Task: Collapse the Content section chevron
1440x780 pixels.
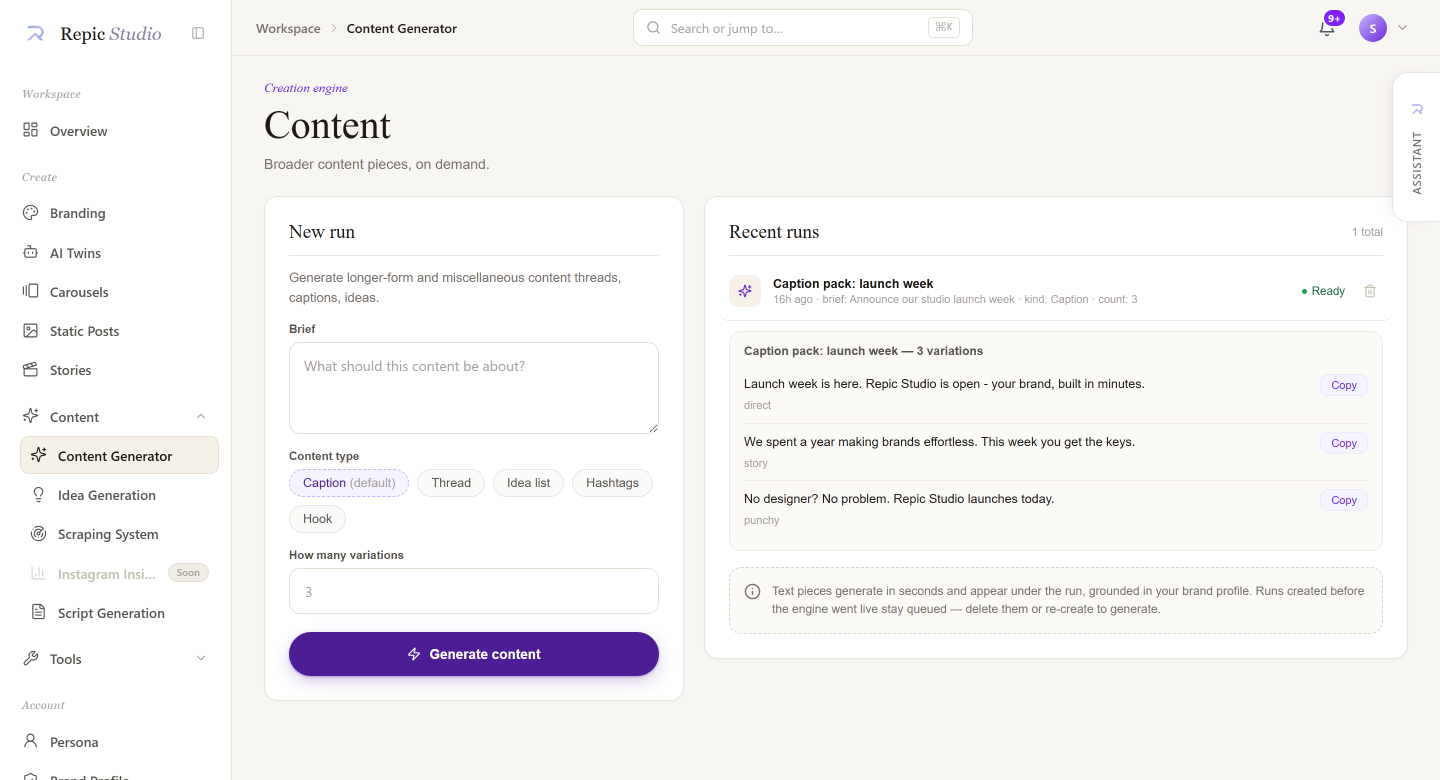Action: tap(201, 416)
